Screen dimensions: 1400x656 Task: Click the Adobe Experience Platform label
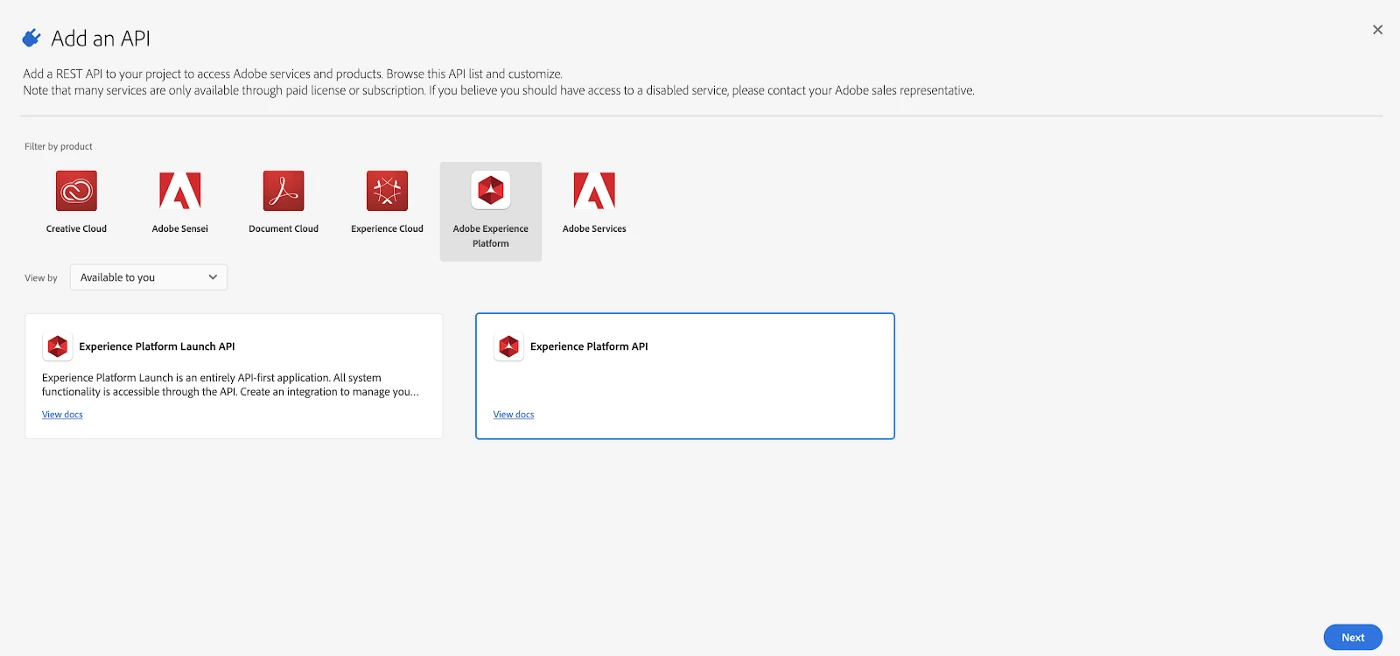[x=491, y=236]
